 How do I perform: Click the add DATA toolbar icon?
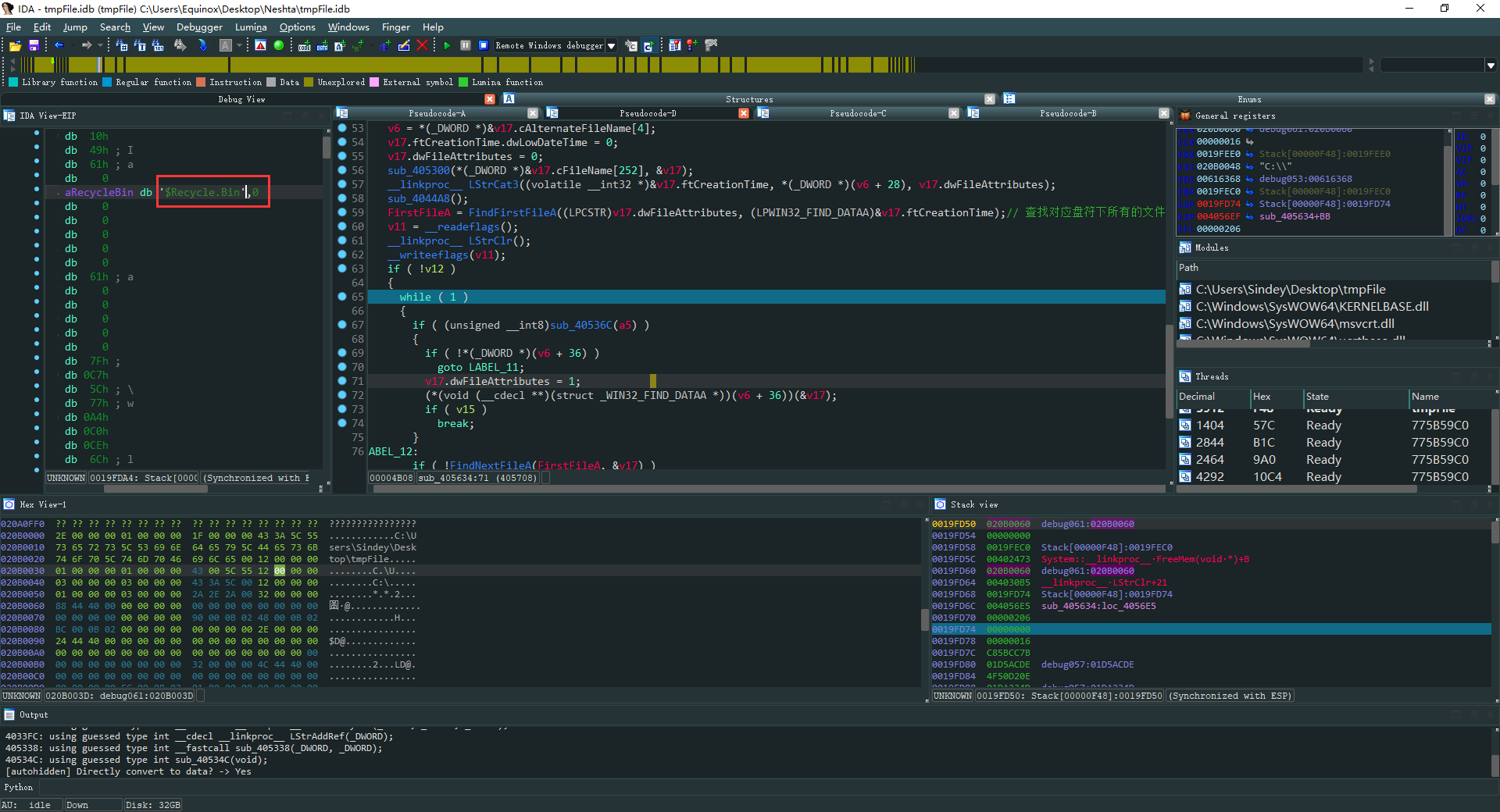coord(322,46)
